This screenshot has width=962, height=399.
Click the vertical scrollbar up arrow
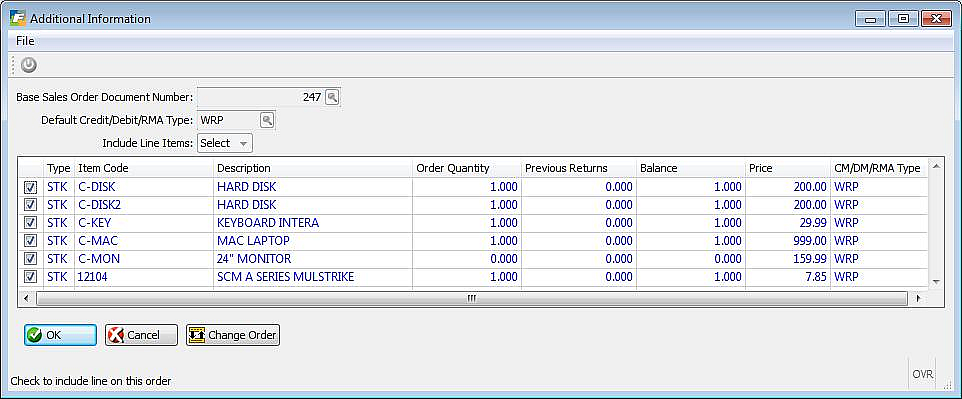[x=936, y=166]
